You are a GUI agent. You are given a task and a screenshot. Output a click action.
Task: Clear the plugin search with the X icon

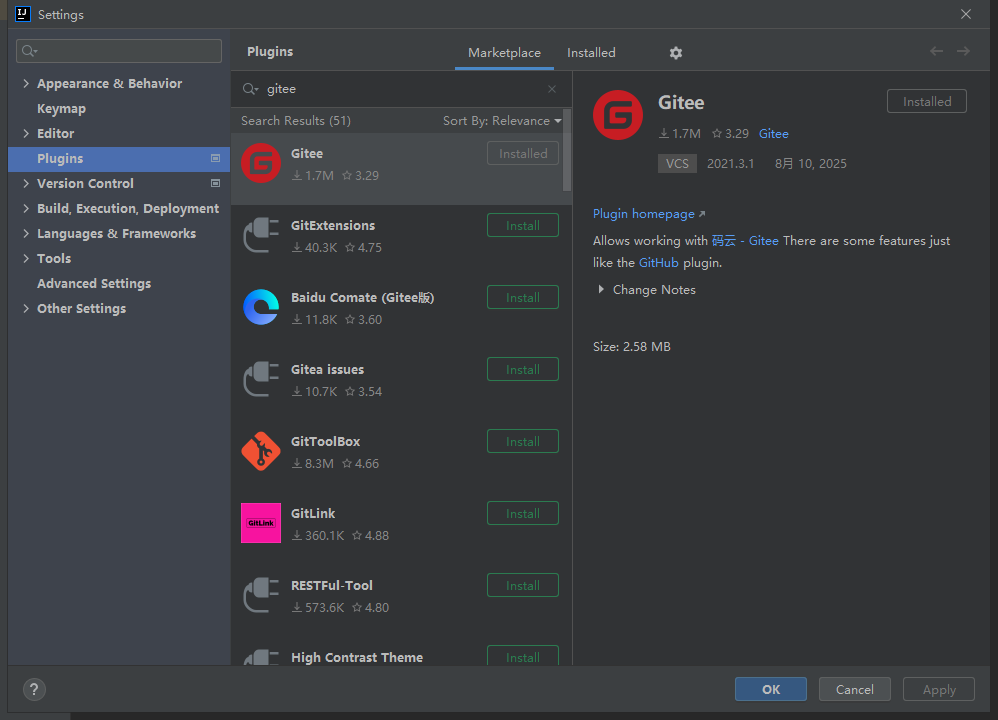(552, 89)
